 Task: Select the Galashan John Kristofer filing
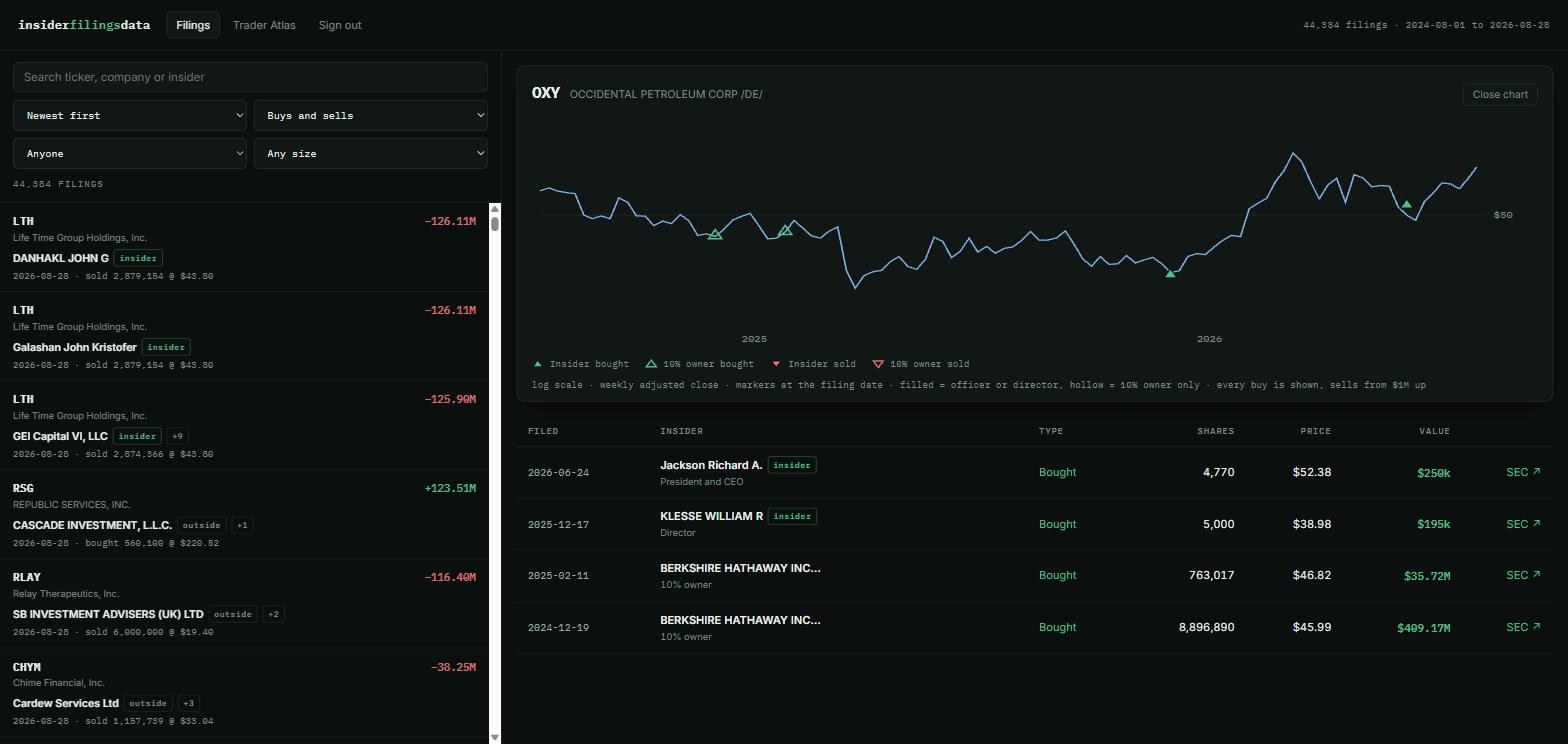(x=244, y=336)
